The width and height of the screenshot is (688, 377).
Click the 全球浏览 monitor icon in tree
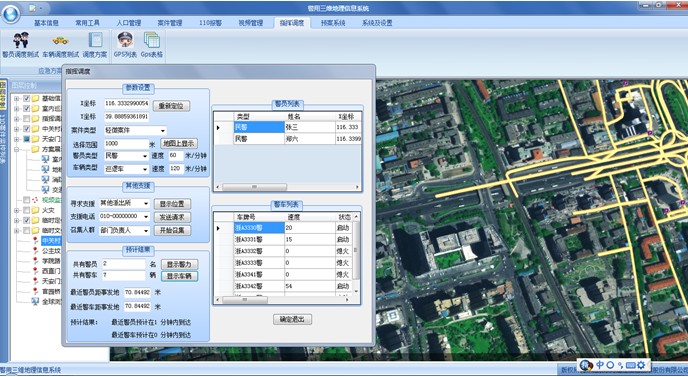[x=35, y=302]
